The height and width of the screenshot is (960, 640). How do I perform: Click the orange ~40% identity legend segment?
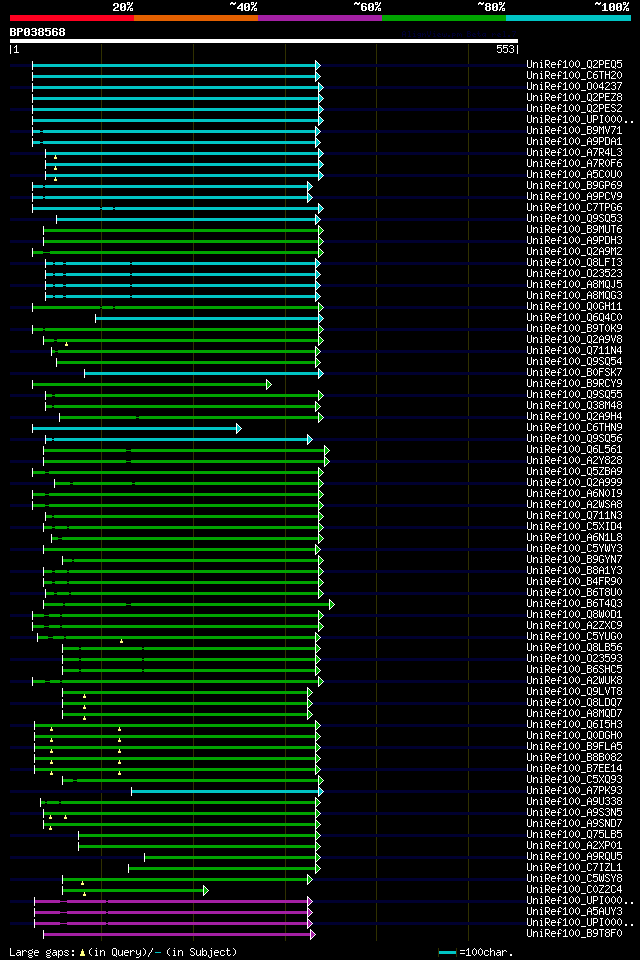coord(196,18)
